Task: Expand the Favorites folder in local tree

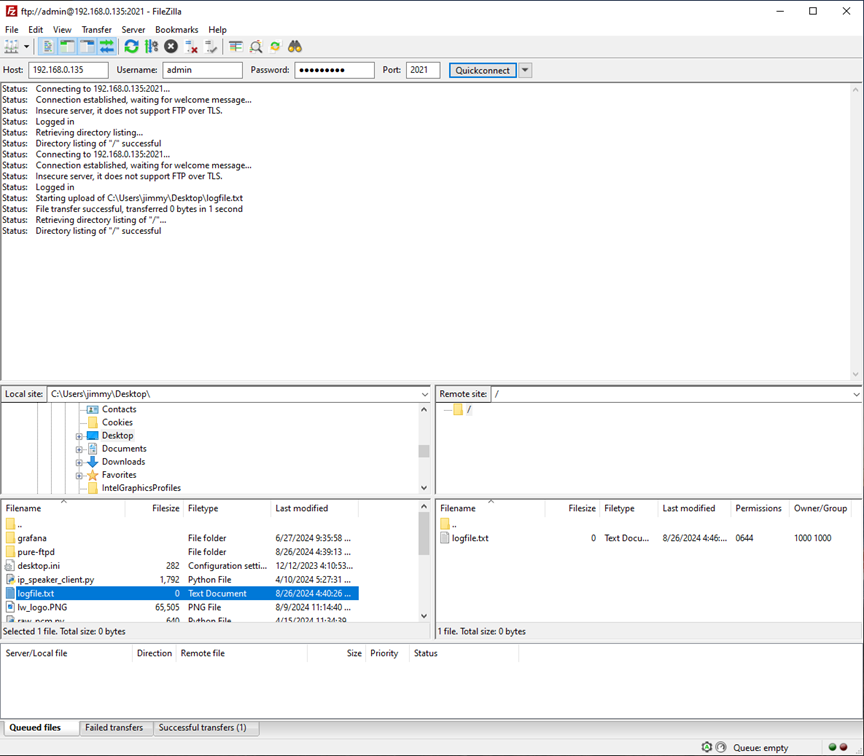Action: (79, 476)
